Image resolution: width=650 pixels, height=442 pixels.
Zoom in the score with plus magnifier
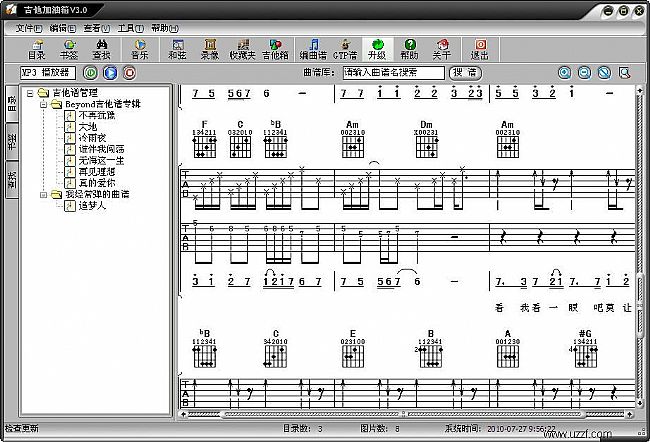(x=564, y=73)
